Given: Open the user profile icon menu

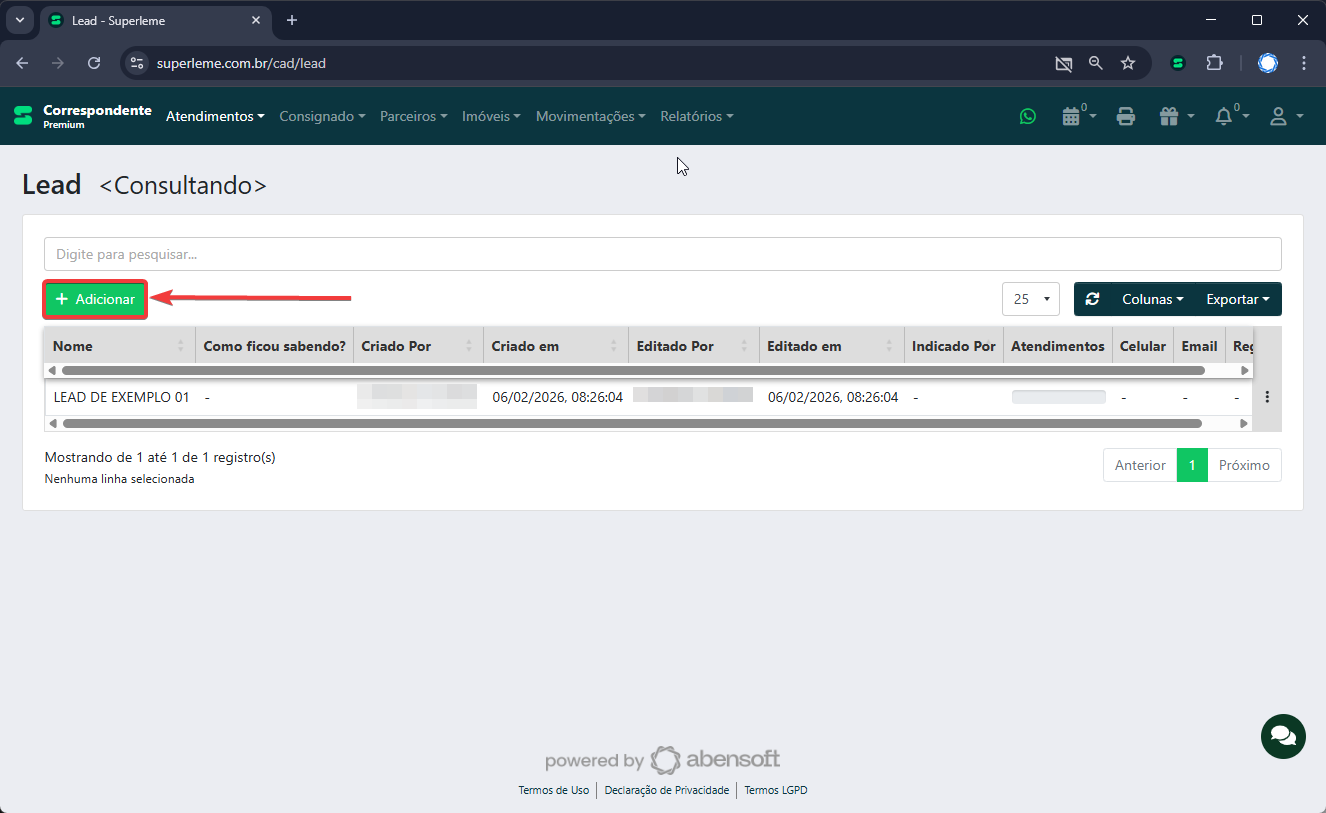Looking at the screenshot, I should click(1285, 116).
